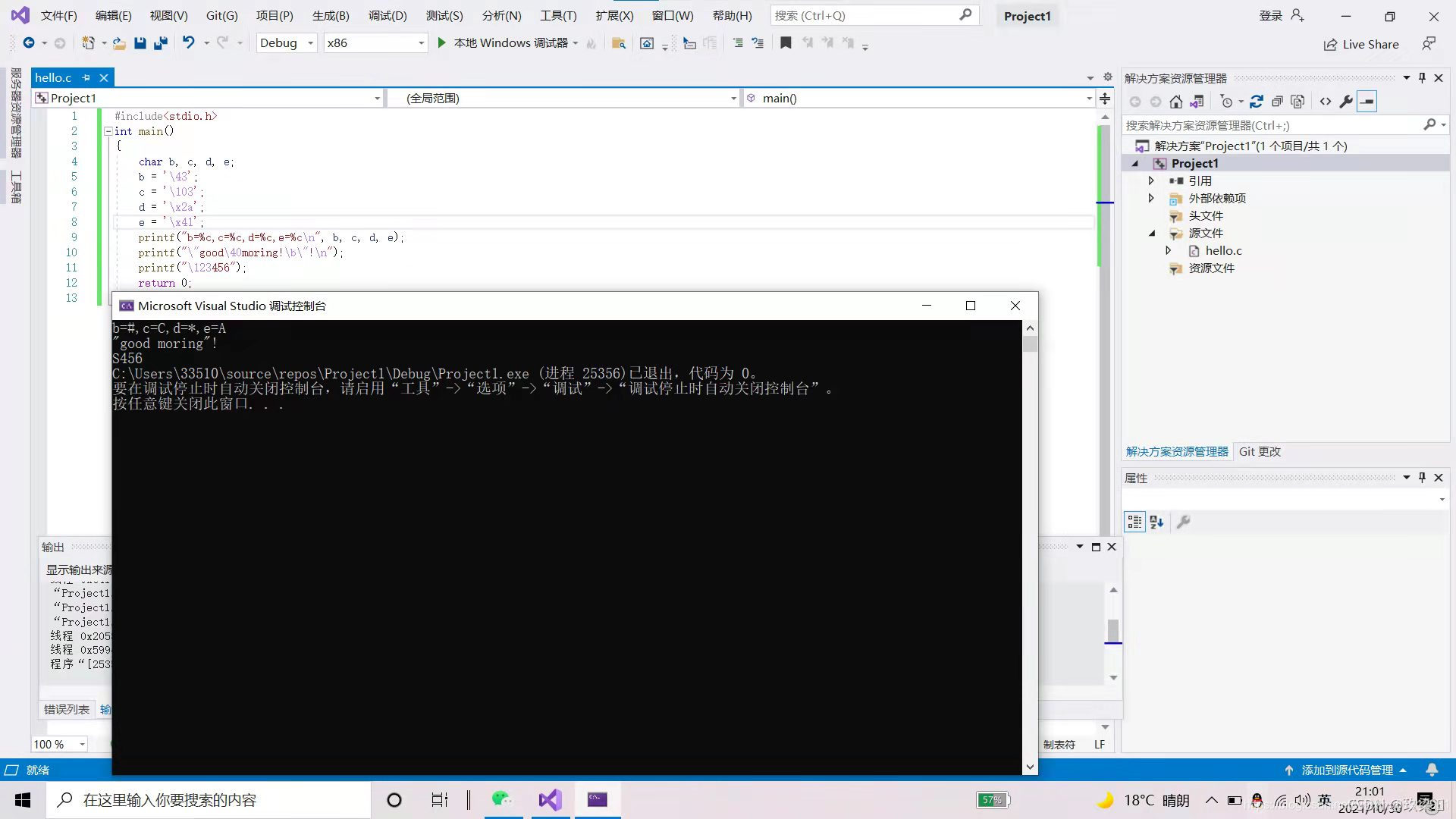Open properties with the wrench icon
Viewport: 1456px width, 819px height.
1346,102
